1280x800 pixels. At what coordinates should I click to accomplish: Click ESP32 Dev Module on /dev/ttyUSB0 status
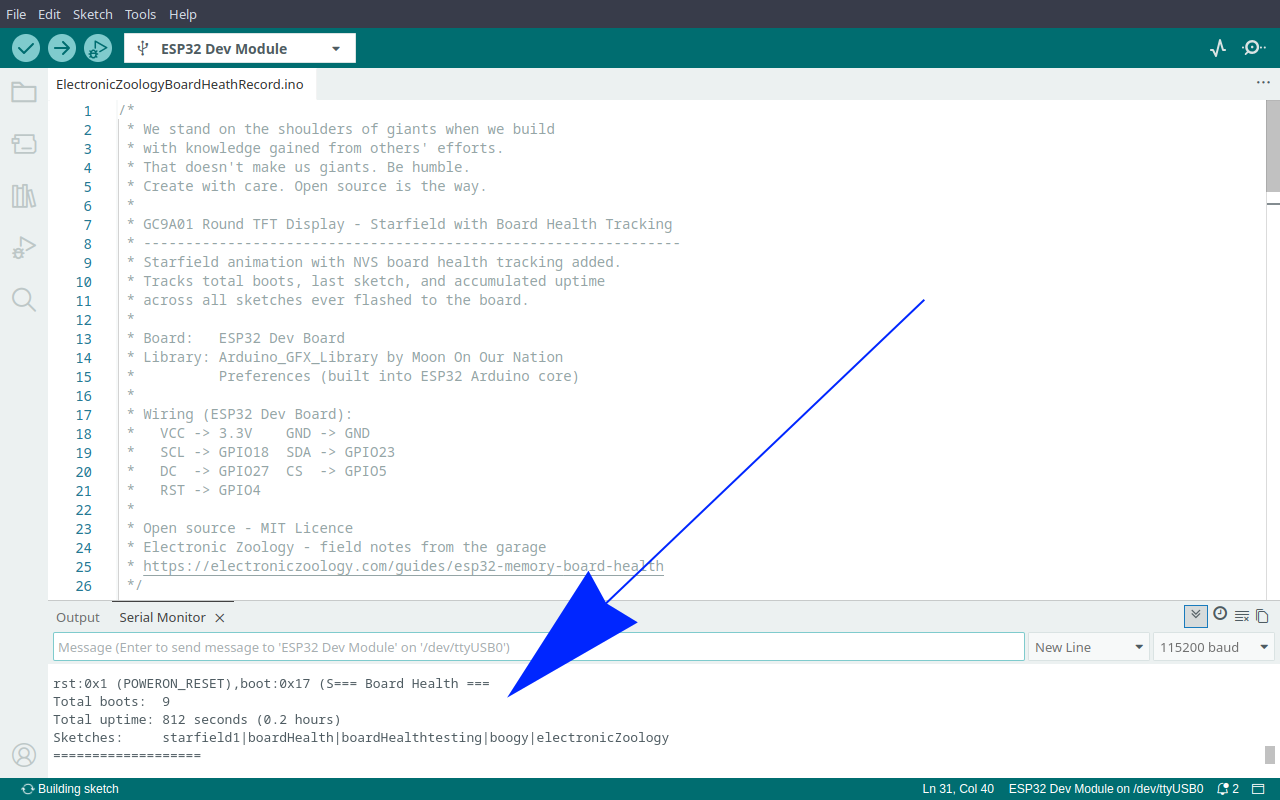click(1106, 789)
